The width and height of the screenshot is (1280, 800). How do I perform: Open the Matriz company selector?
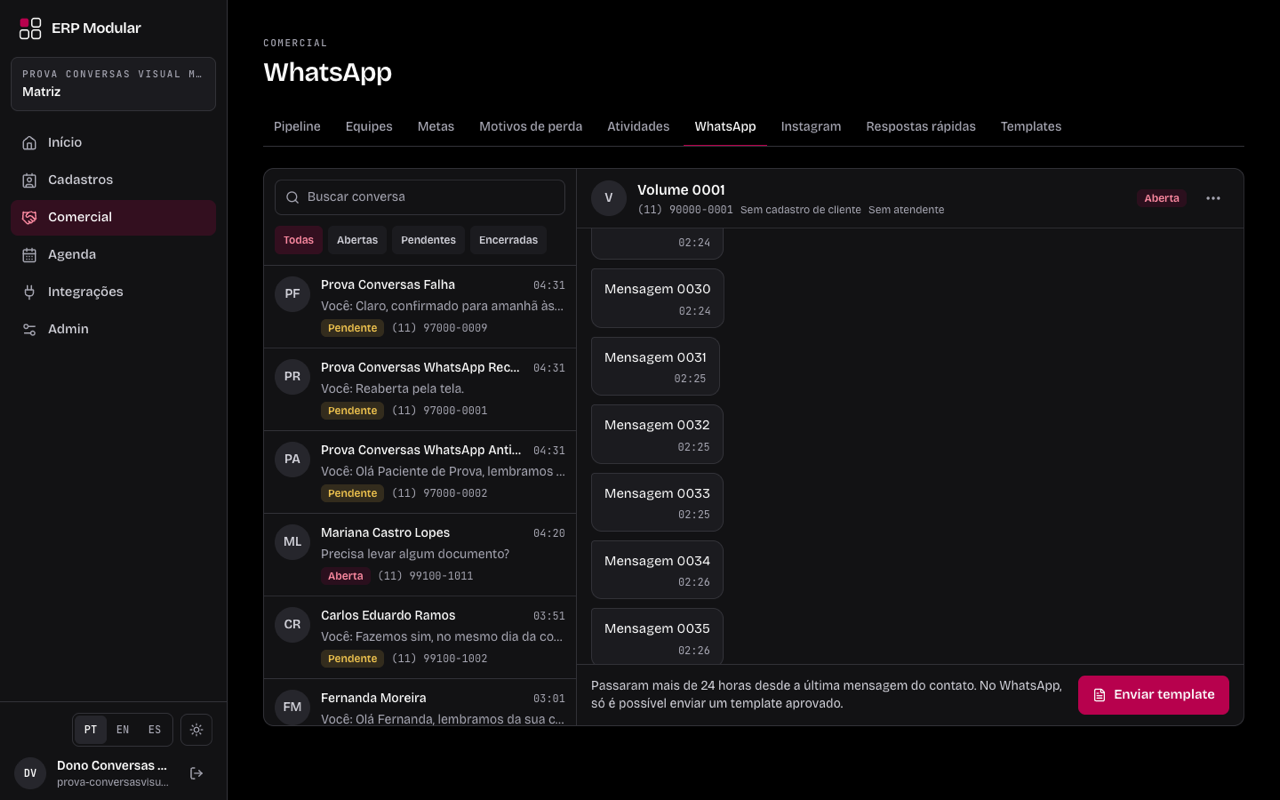pos(113,84)
